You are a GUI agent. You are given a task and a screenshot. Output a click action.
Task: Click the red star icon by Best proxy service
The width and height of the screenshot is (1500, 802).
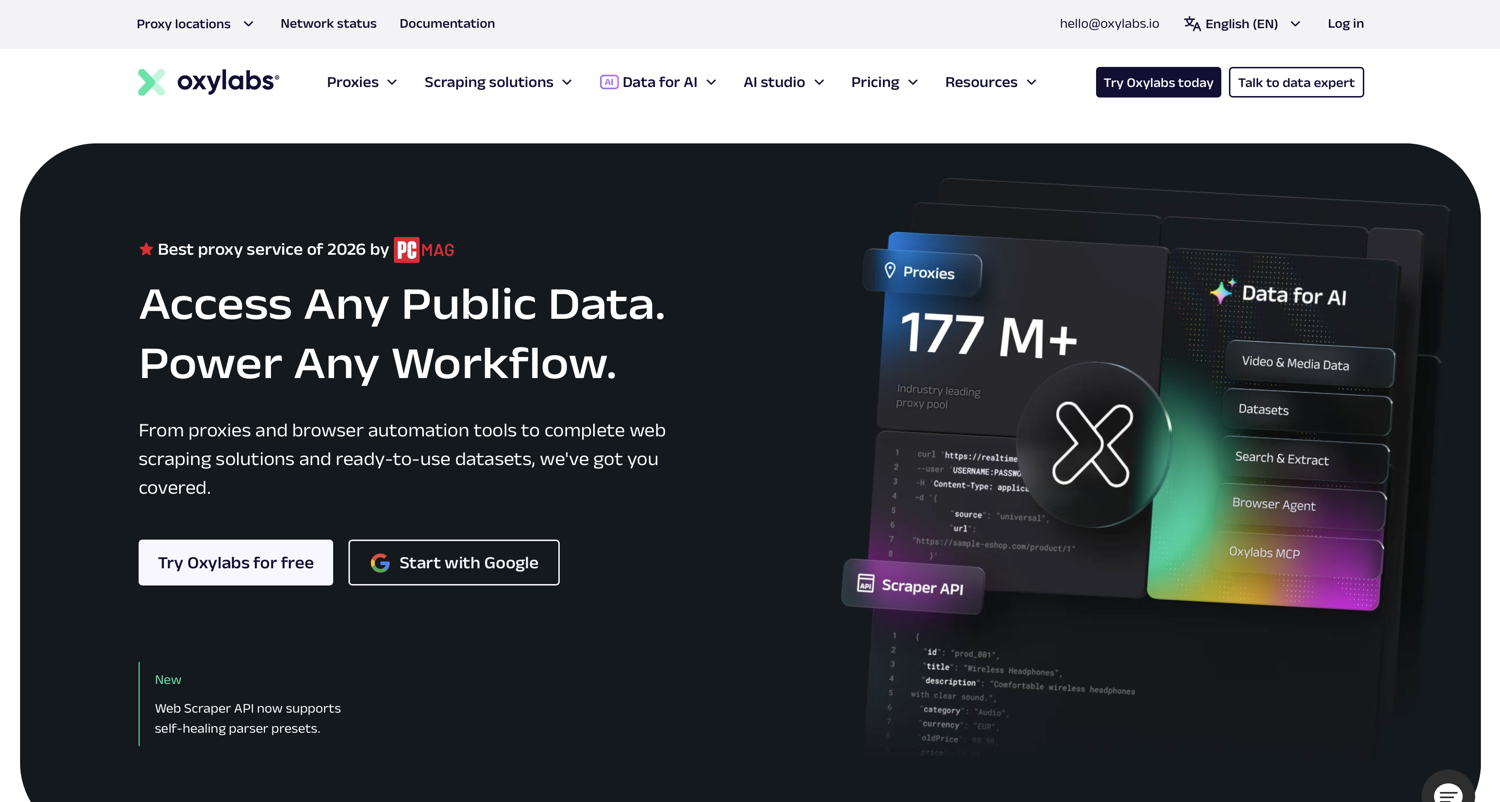click(x=146, y=249)
